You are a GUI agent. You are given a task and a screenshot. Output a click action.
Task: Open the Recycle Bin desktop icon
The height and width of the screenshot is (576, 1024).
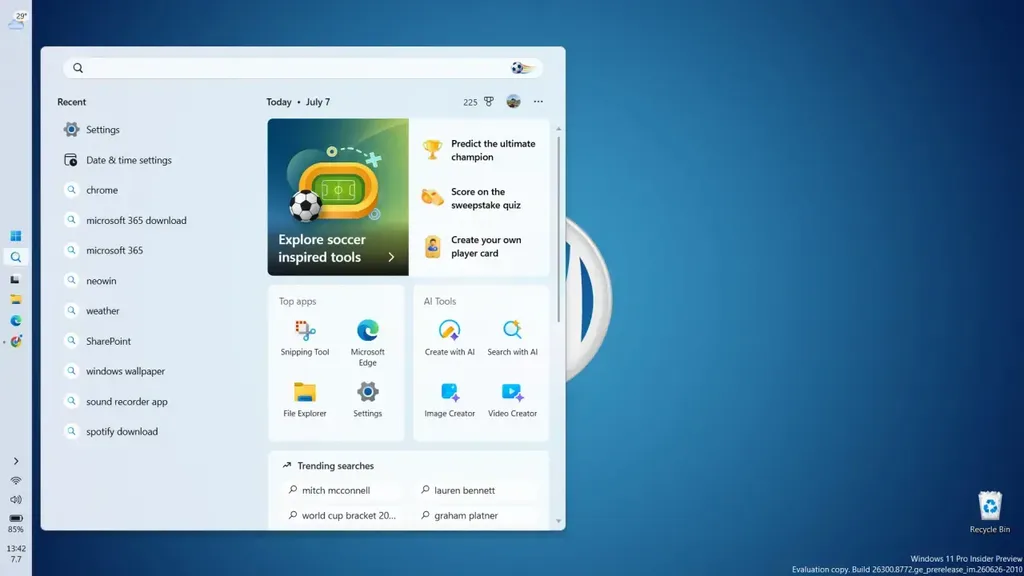989,513
